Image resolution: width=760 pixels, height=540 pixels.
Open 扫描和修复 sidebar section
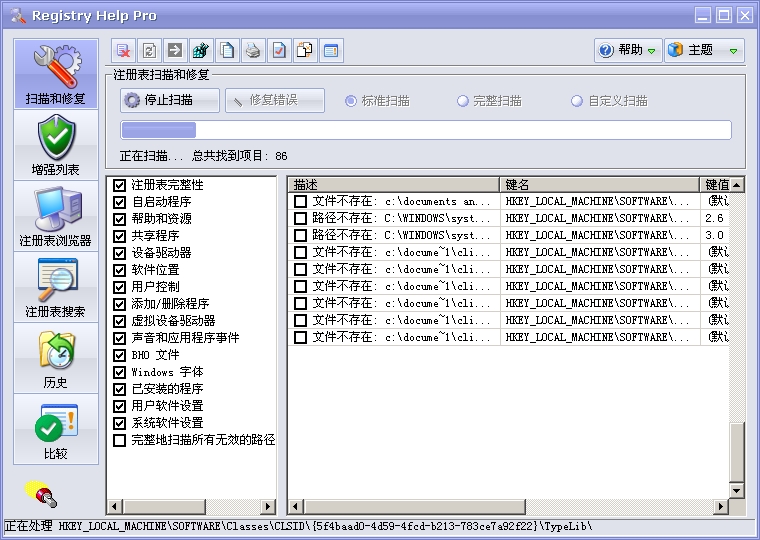point(56,74)
